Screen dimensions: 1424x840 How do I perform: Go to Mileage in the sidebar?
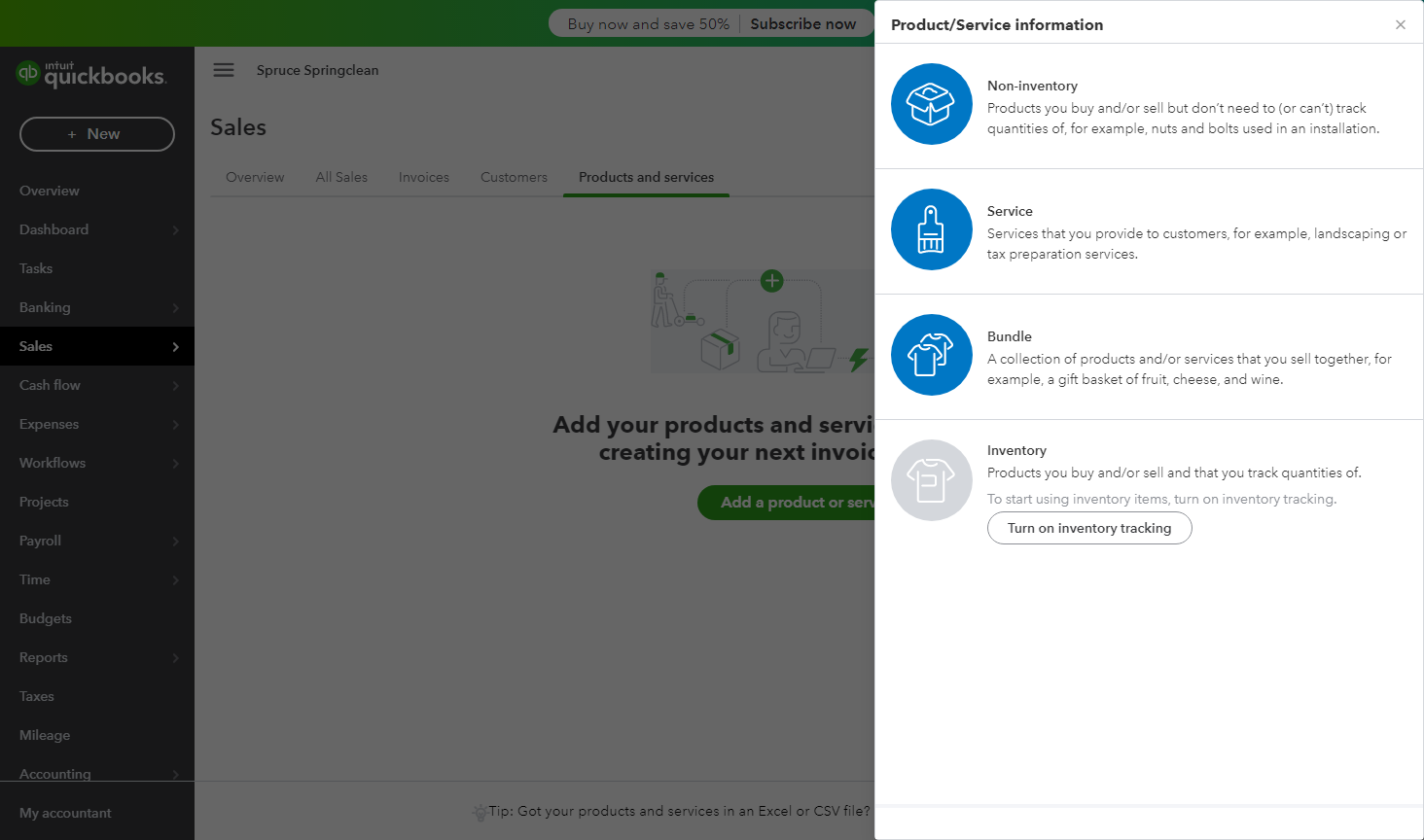[45, 735]
